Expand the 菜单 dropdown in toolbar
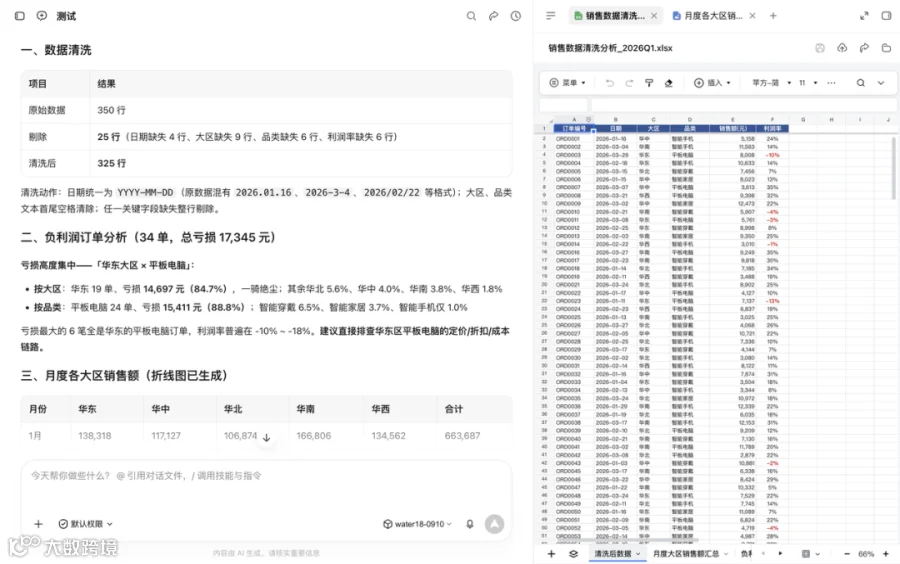 [x=568, y=83]
